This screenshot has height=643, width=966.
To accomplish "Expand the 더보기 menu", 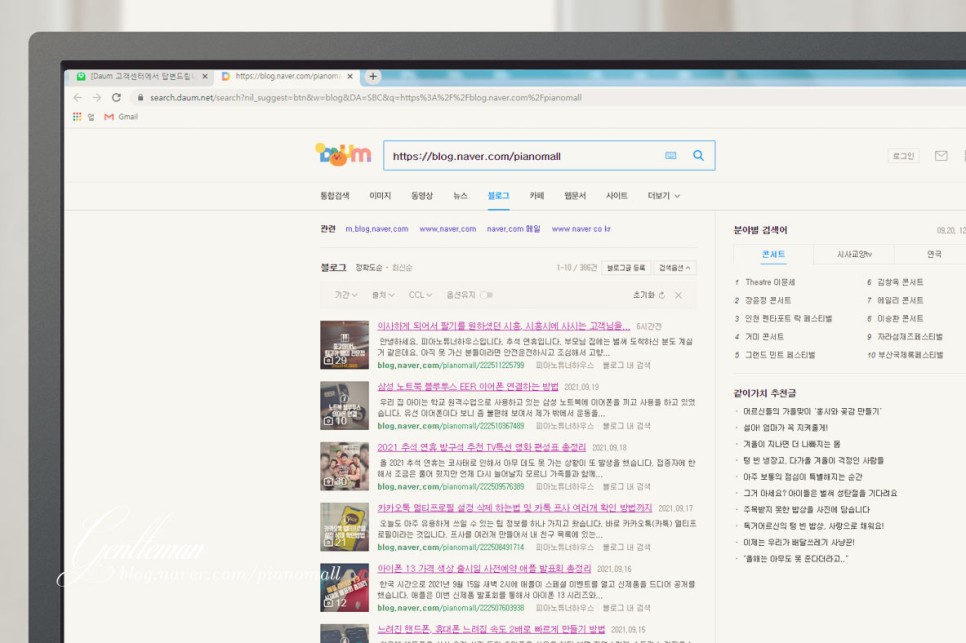I will pos(664,196).
